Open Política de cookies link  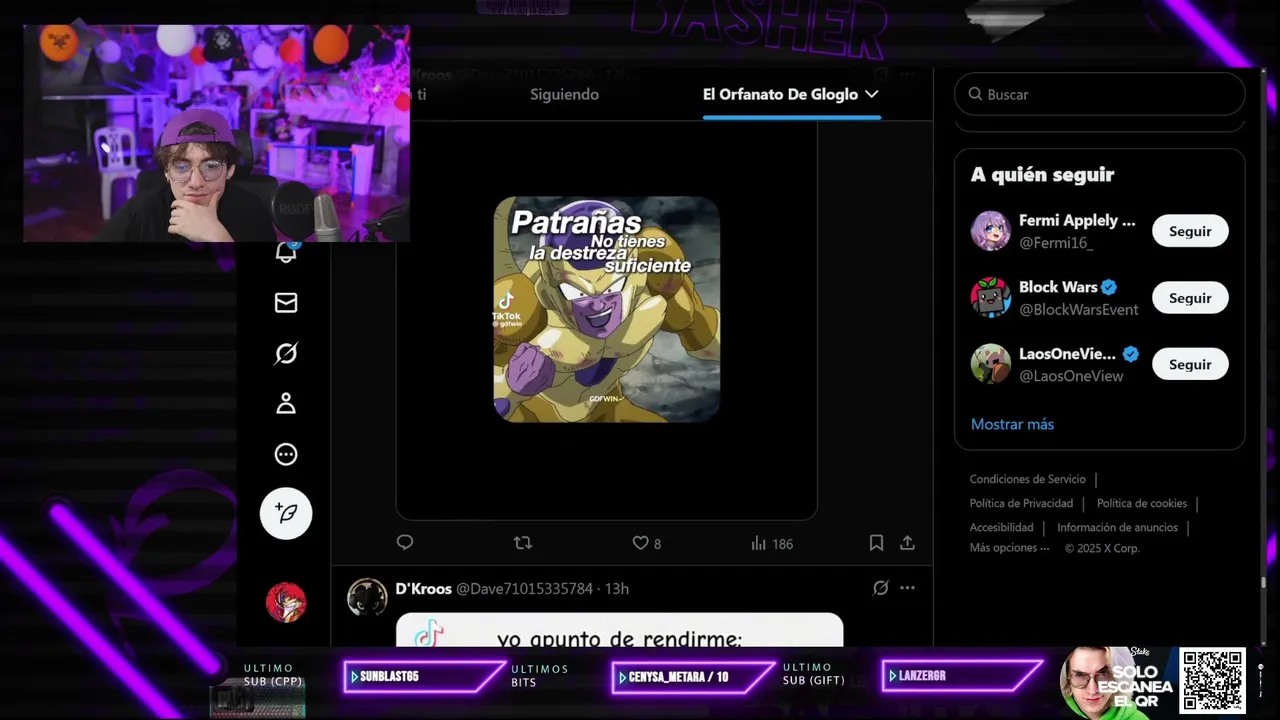[1142, 503]
